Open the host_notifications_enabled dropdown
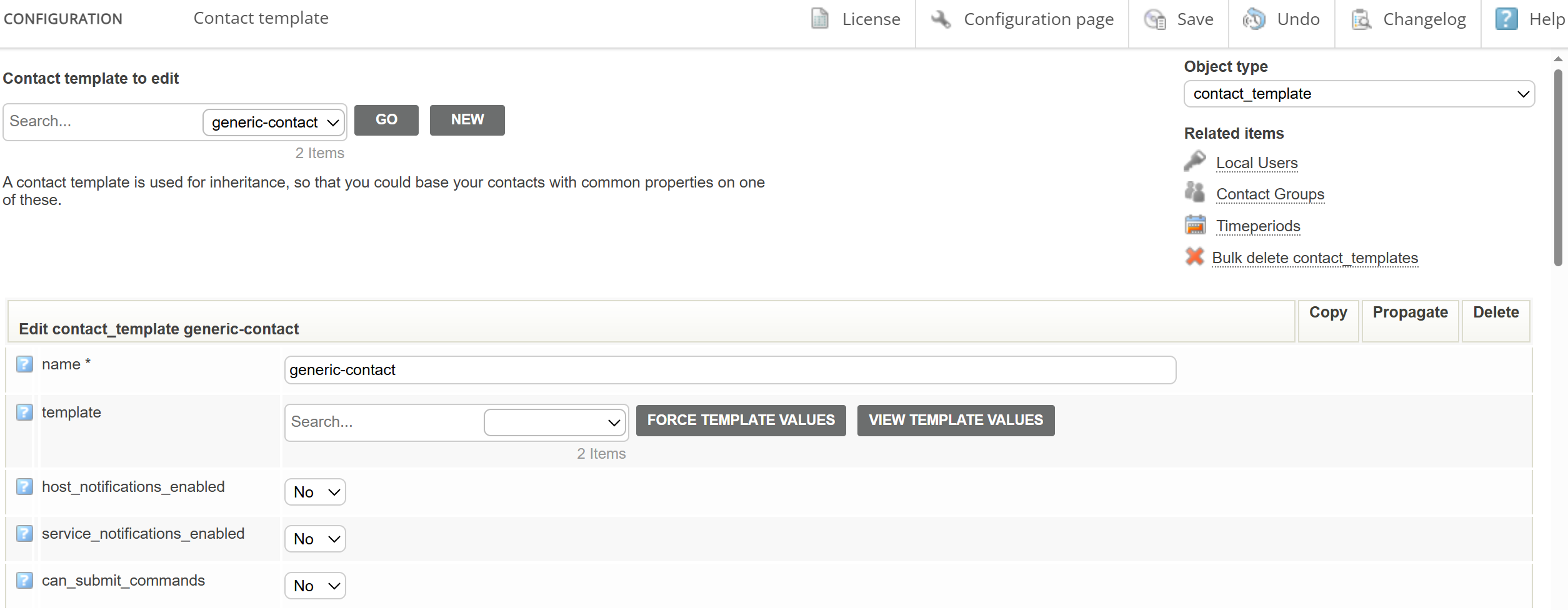This screenshot has width=1568, height=610. pos(315,492)
